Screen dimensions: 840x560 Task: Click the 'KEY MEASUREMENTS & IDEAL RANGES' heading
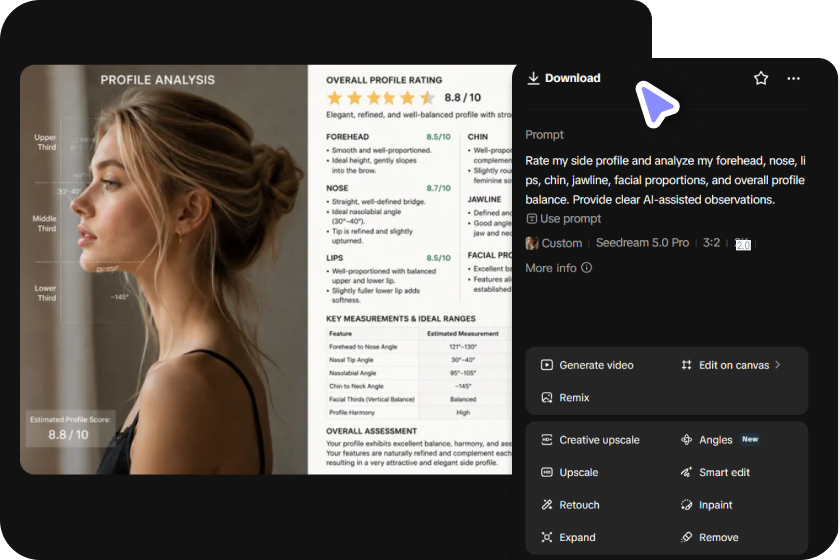[x=401, y=318]
